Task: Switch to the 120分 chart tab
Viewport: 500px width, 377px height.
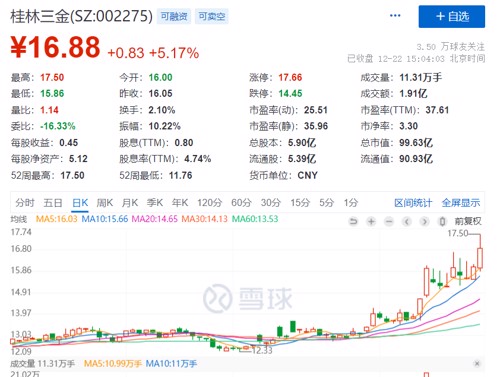Action: coord(209,203)
